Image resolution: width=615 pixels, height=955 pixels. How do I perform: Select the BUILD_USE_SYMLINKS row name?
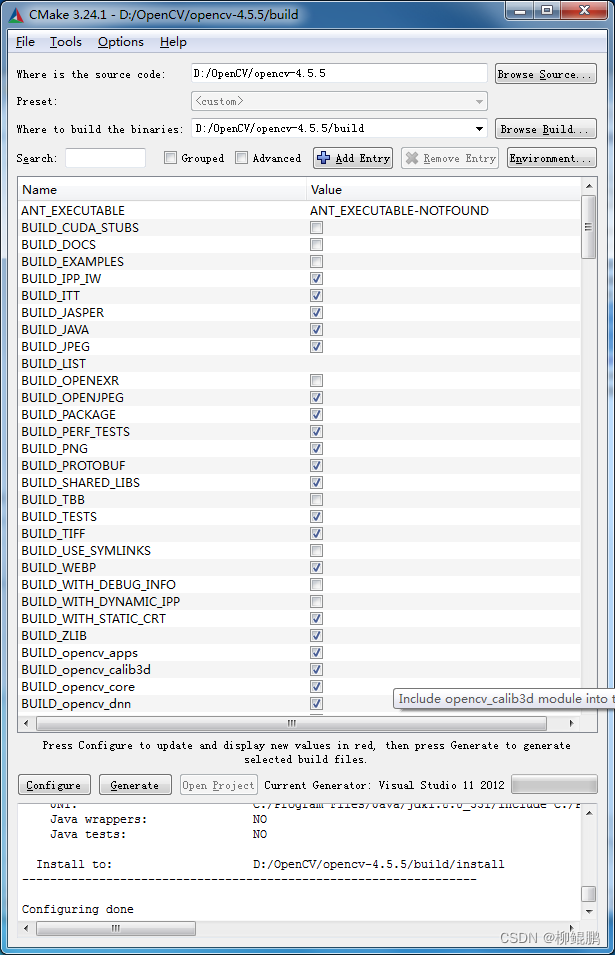click(86, 551)
